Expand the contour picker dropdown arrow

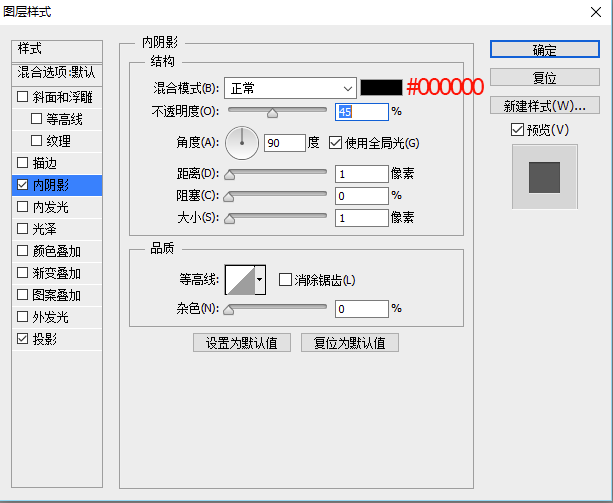pyautogui.click(x=260, y=280)
